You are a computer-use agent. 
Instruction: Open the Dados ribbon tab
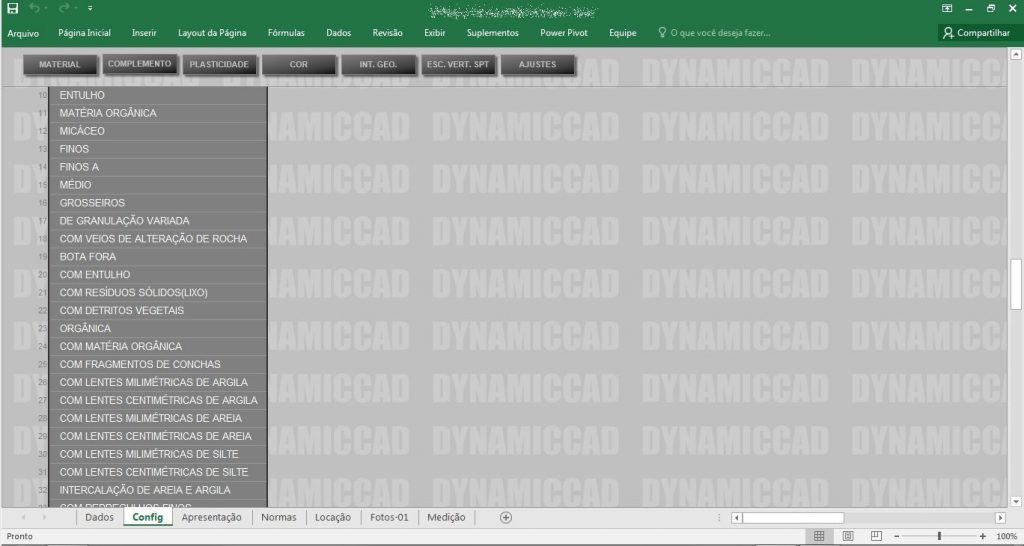coord(338,33)
